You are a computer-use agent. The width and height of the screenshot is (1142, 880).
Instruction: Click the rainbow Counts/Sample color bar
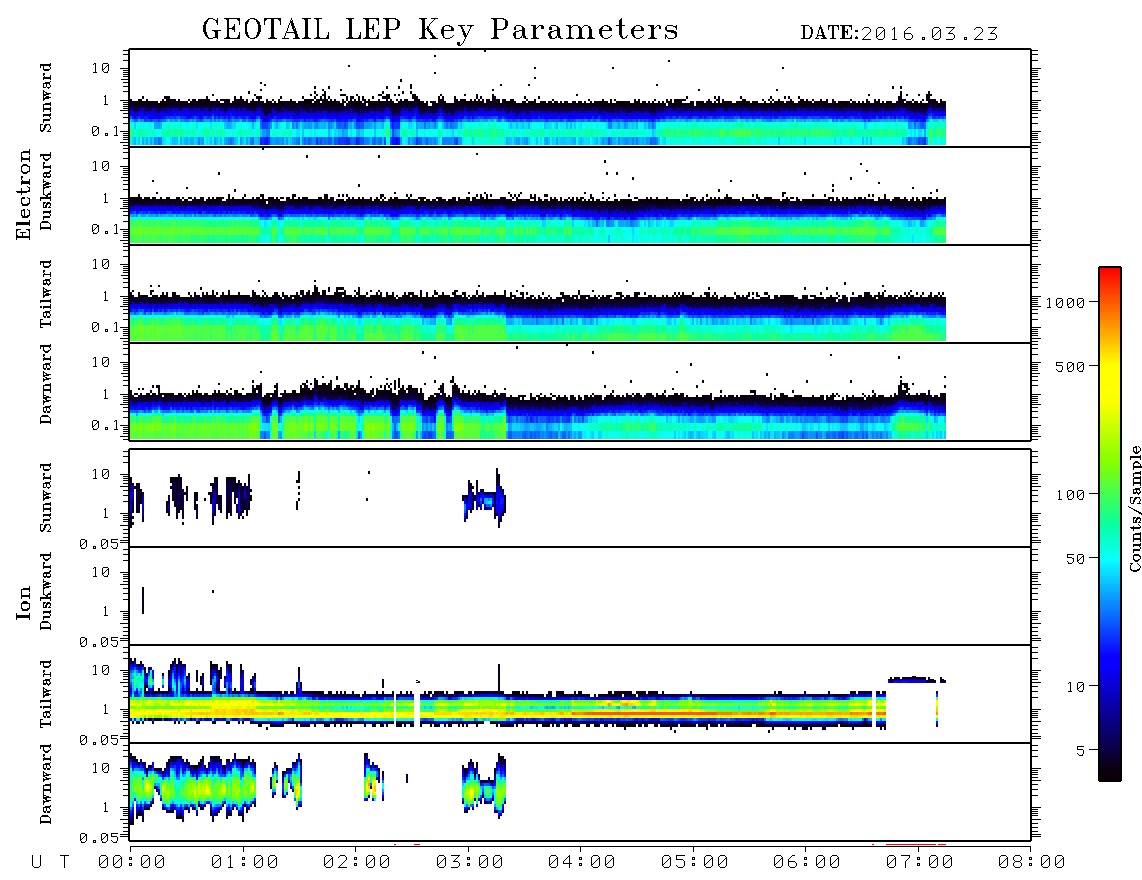[x=1110, y=524]
